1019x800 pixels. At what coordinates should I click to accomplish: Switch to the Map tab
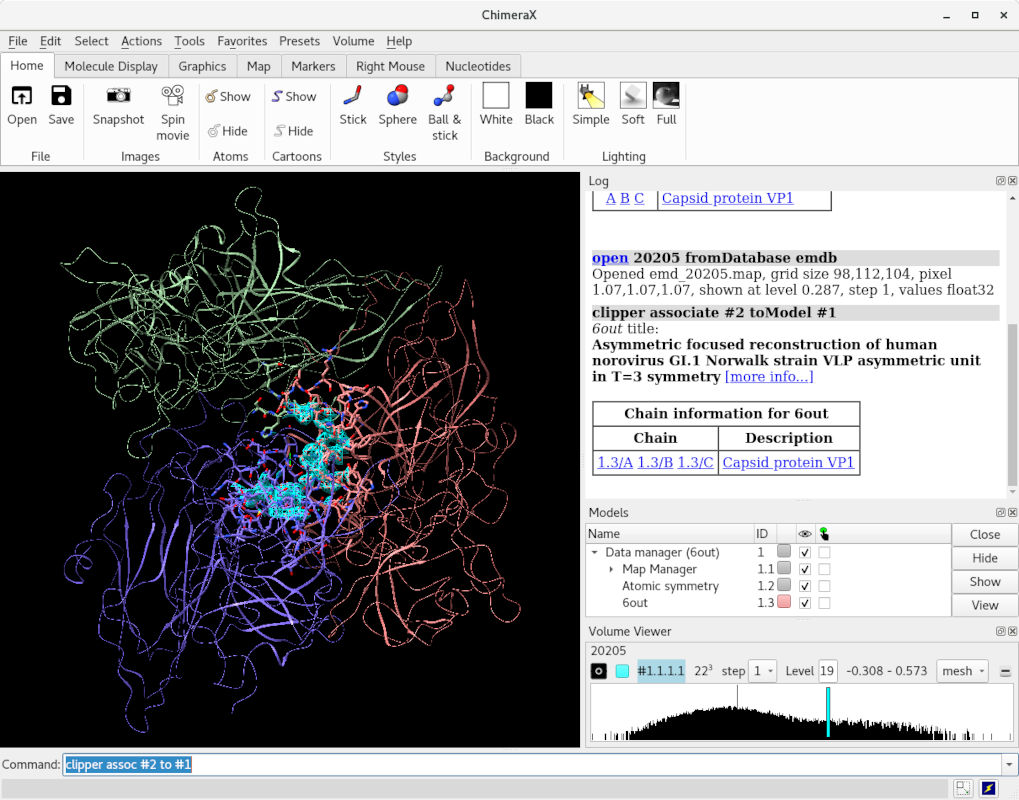click(259, 66)
